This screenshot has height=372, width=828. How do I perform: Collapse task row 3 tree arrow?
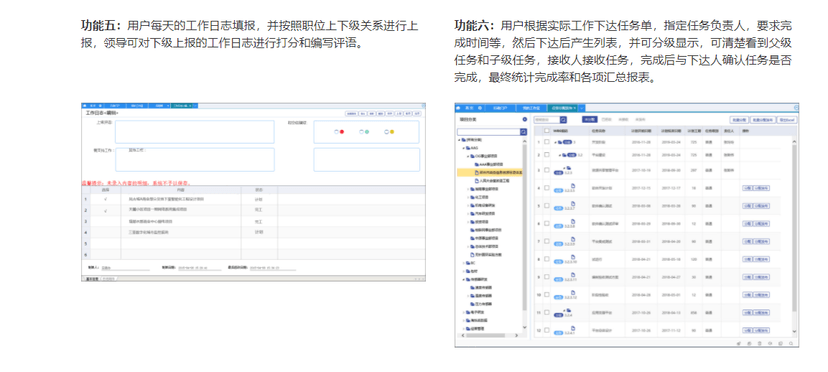click(564, 168)
